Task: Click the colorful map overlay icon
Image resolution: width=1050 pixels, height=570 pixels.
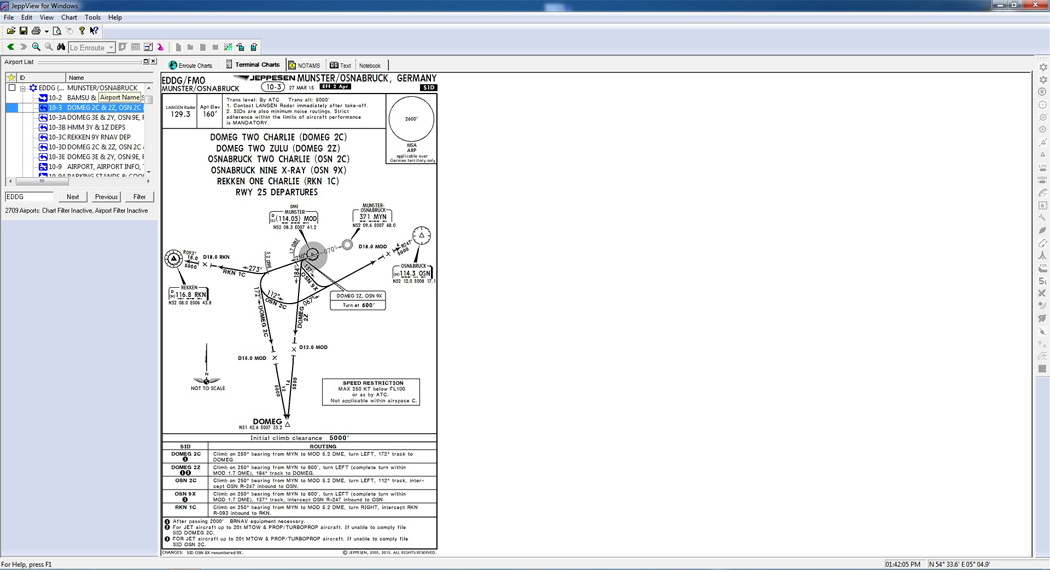Action: 228,47
